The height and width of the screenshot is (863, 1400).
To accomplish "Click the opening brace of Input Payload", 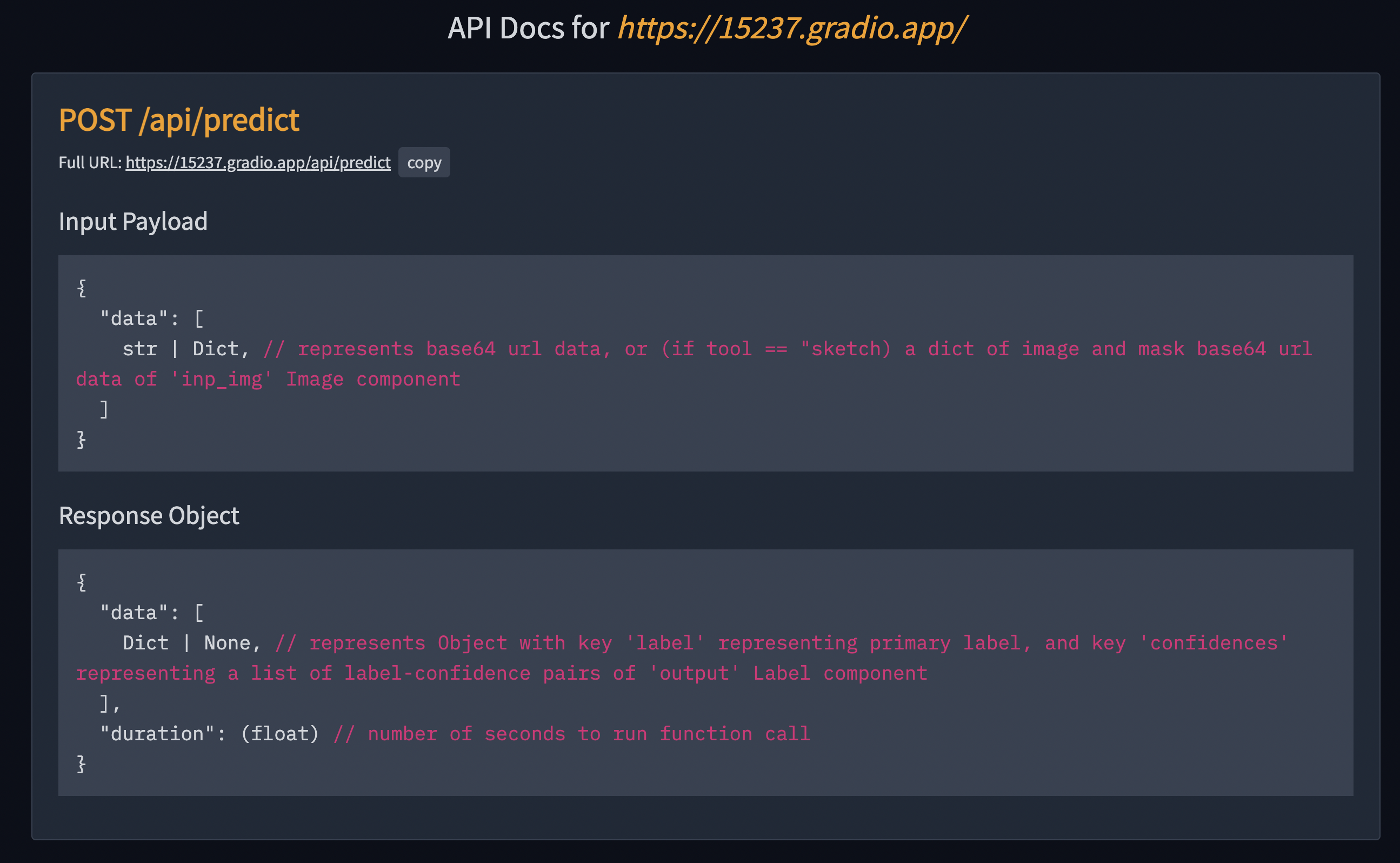I will click(x=82, y=288).
